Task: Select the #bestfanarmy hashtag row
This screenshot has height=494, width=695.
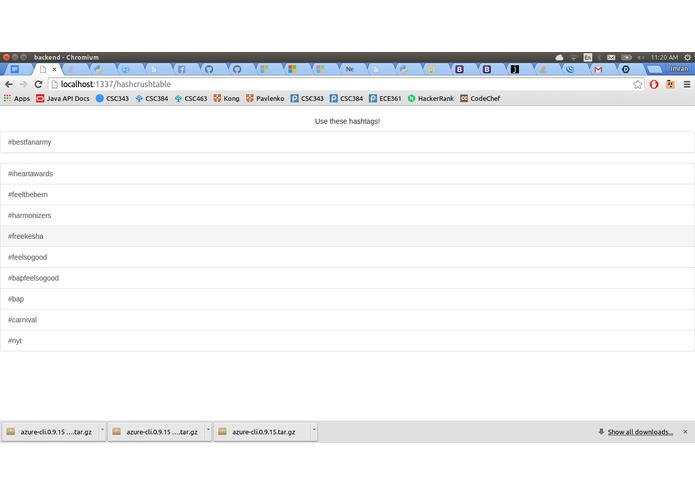Action: coord(348,142)
